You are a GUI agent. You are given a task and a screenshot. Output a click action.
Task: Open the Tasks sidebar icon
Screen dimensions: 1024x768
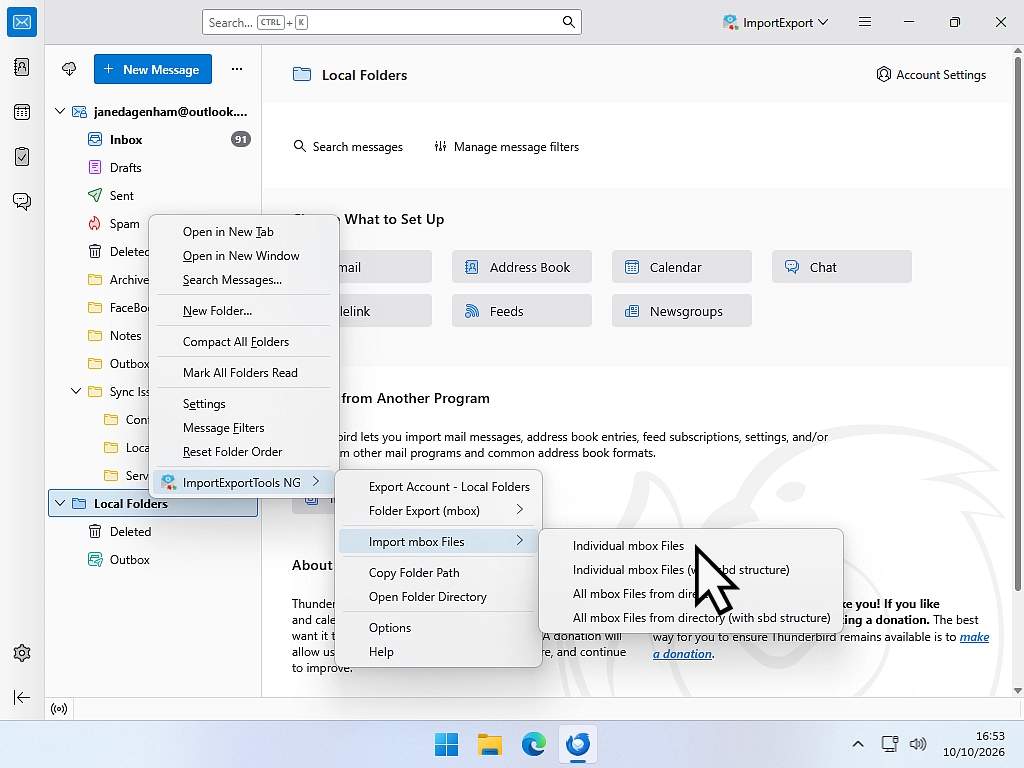(x=22, y=157)
